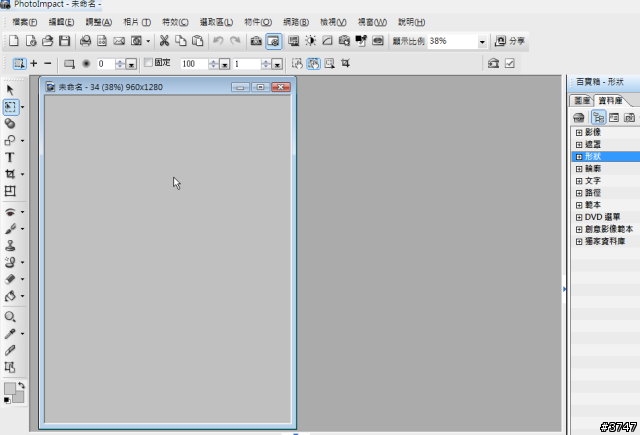
Task: Select the Eyedropper tool
Action: point(10,334)
